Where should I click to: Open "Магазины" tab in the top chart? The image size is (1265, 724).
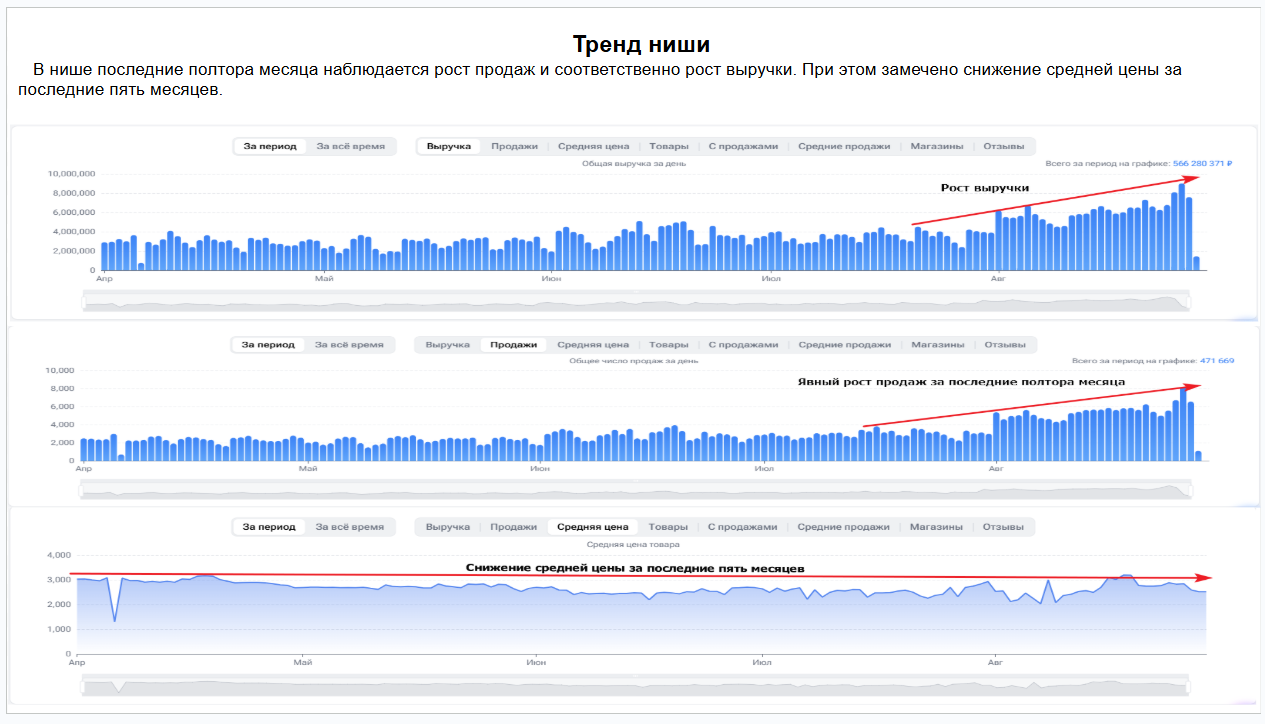[937, 146]
